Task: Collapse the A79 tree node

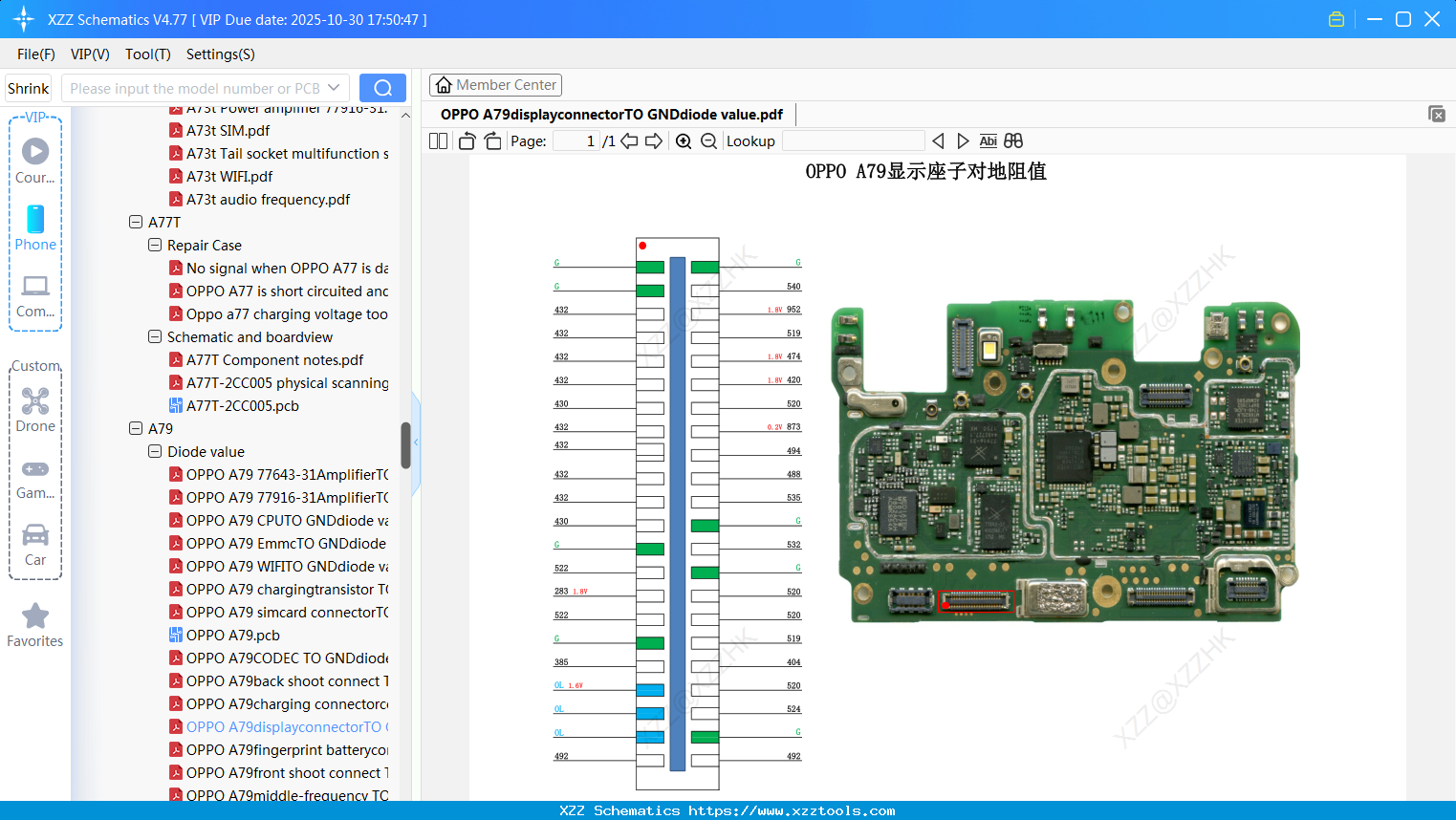Action: (x=135, y=428)
